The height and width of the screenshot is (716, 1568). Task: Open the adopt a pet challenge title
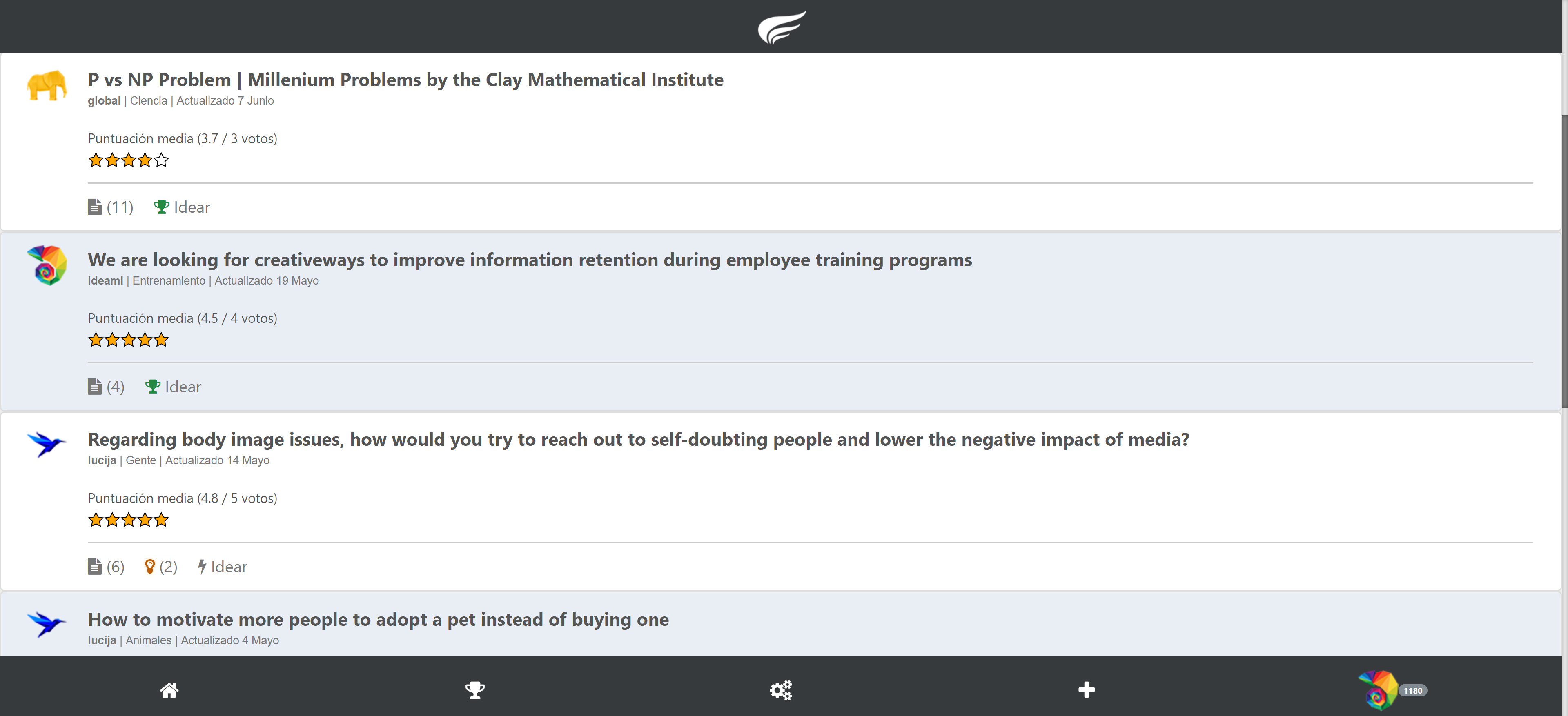click(378, 619)
